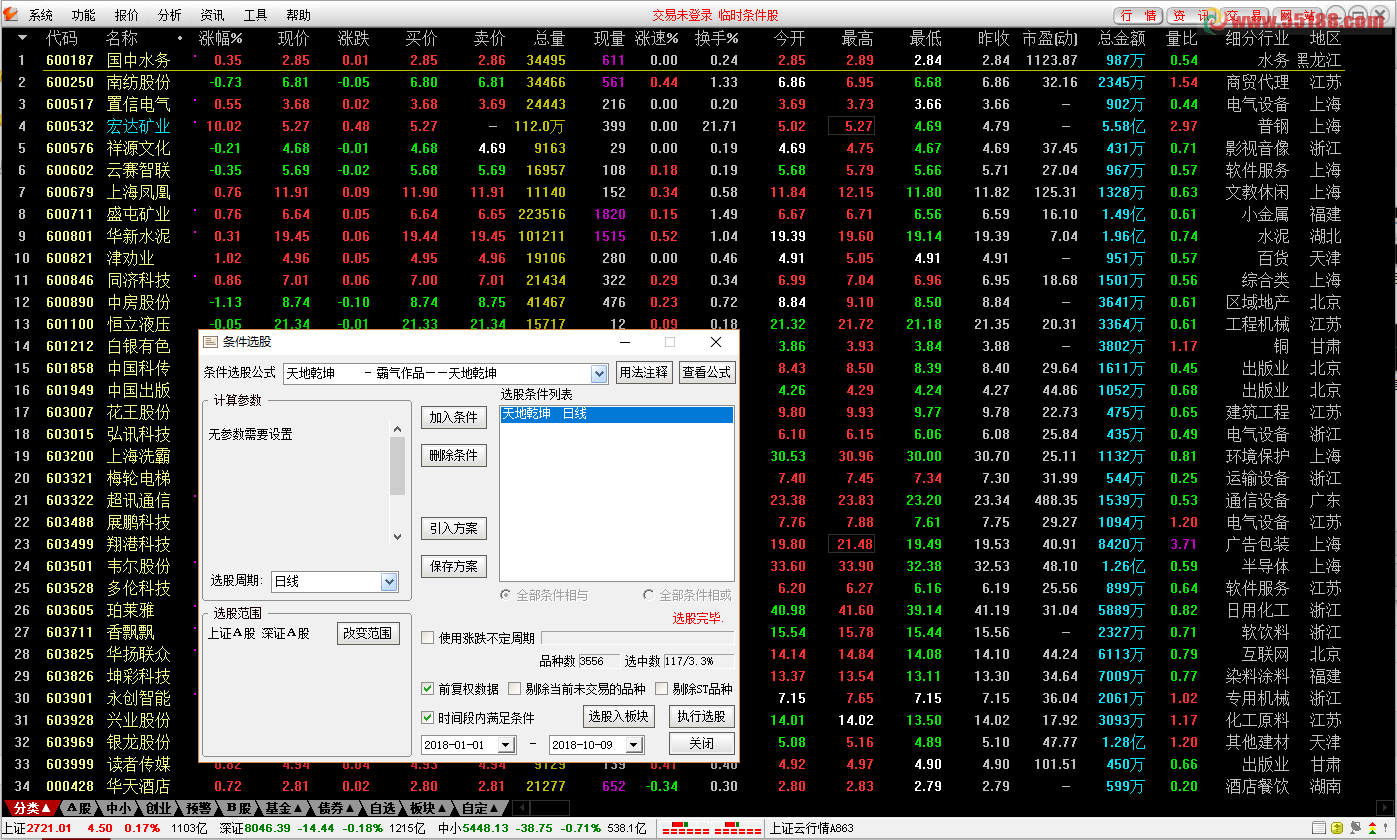The width and height of the screenshot is (1397, 840).
Task: Click the 关闭 button in dialog
Action: (x=702, y=744)
